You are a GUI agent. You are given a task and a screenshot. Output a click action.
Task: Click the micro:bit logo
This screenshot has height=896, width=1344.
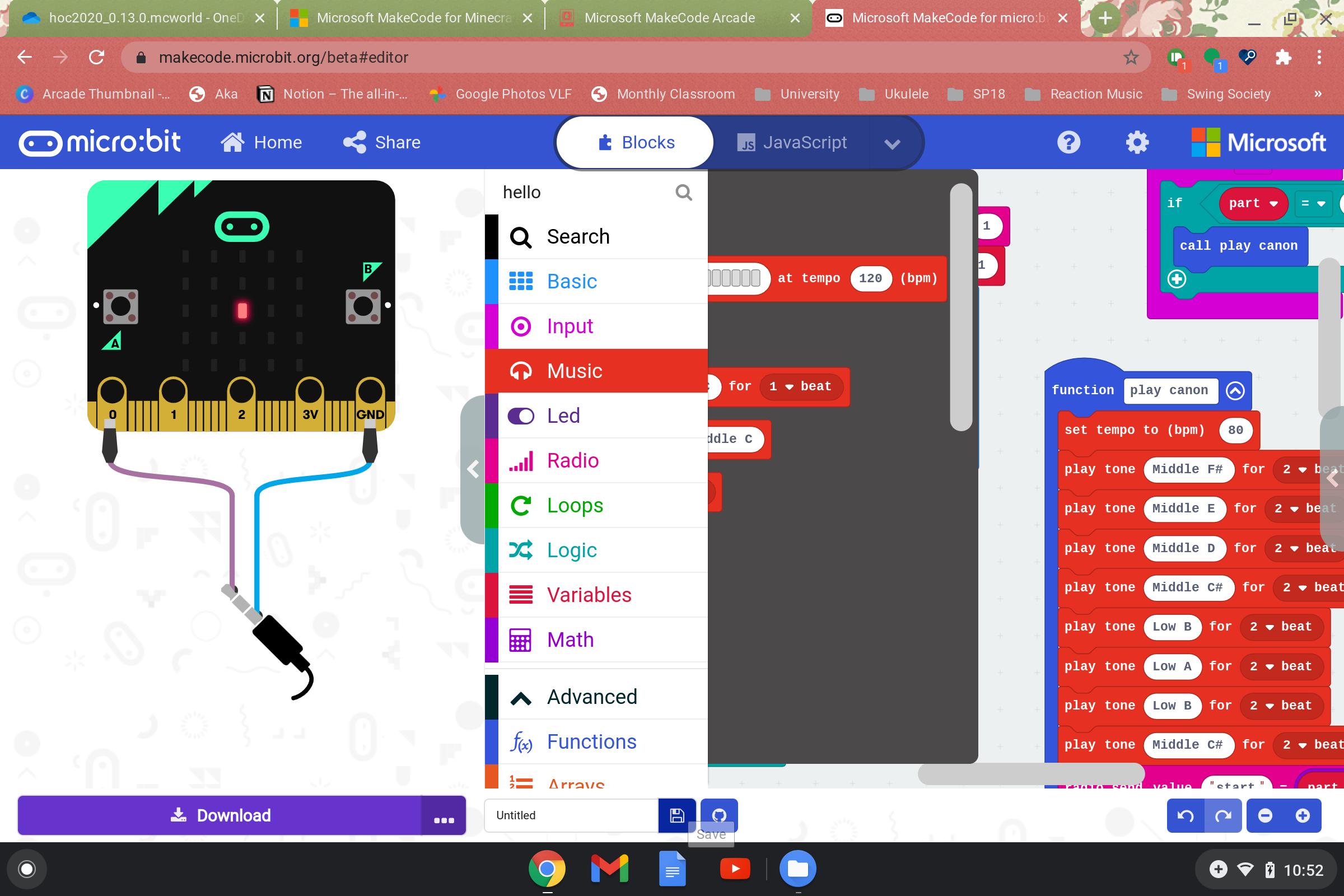point(100,142)
